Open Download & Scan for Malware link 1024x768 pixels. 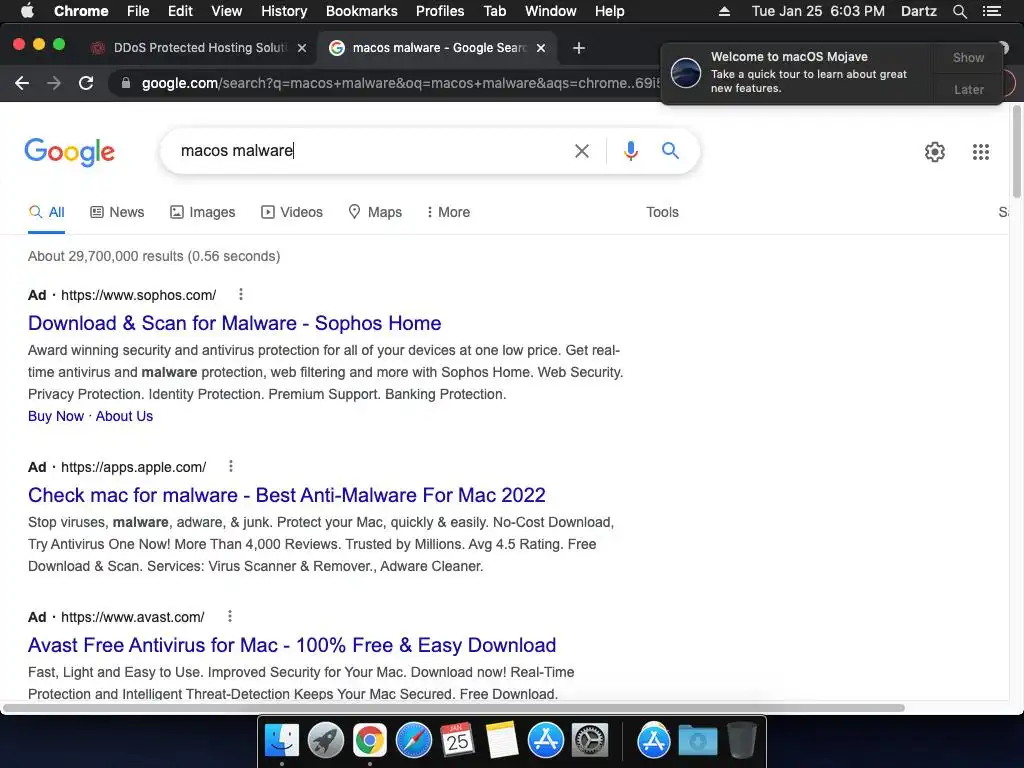coord(234,323)
